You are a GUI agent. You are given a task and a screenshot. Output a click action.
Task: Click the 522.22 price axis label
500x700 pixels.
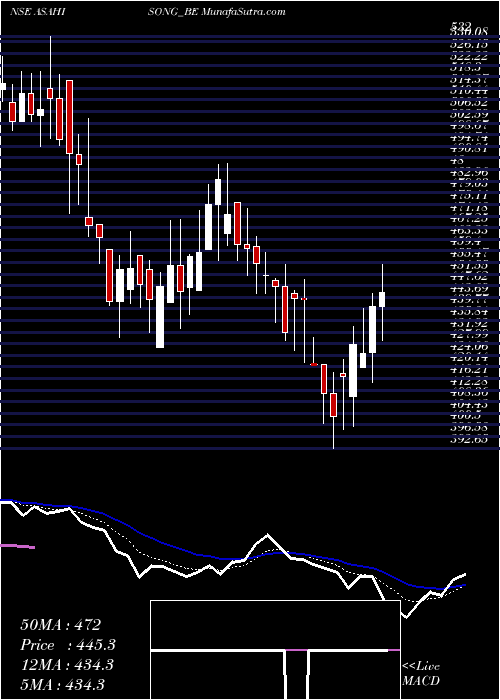[x=468, y=55]
